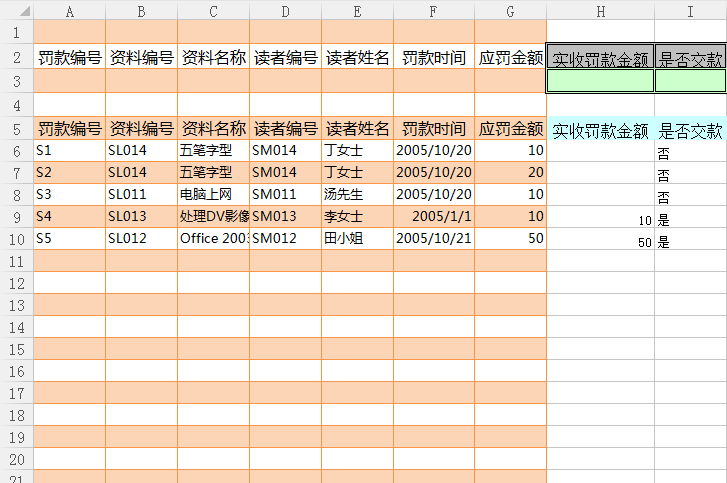The height and width of the screenshot is (483, 727).
Task: Select the reader name 李女士
Action: tap(357, 216)
